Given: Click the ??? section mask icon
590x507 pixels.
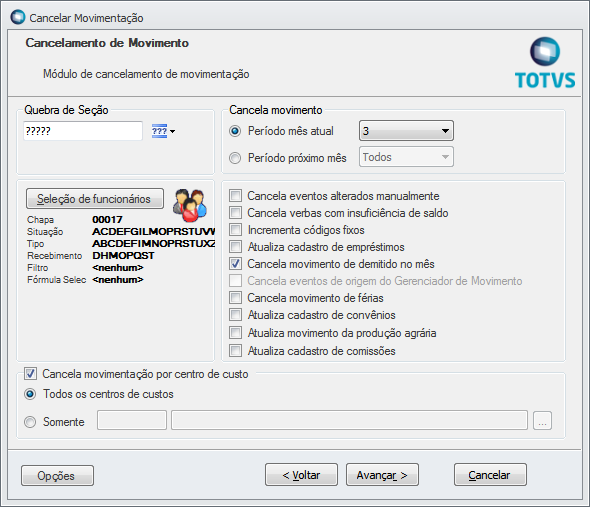Looking at the screenshot, I should tap(160, 131).
